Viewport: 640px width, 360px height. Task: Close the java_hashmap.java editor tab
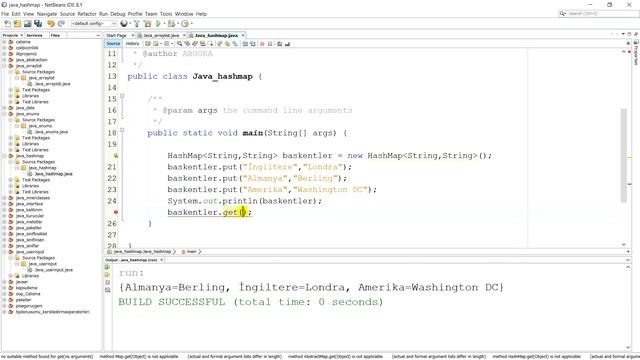point(243,36)
